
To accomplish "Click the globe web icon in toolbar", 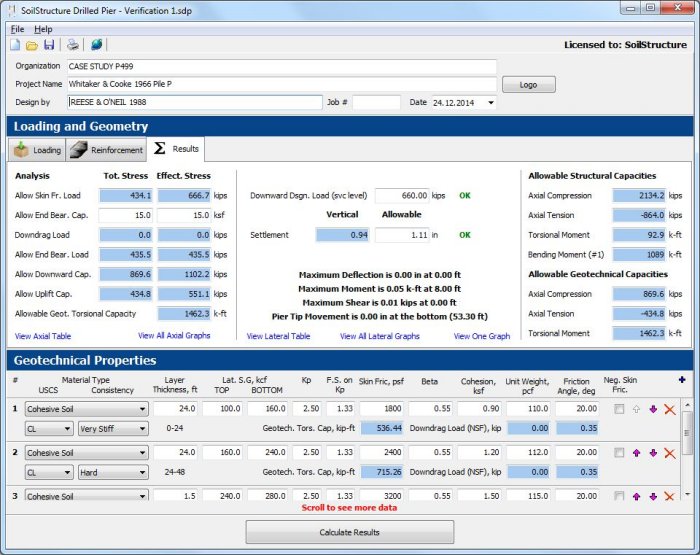I will coord(97,45).
